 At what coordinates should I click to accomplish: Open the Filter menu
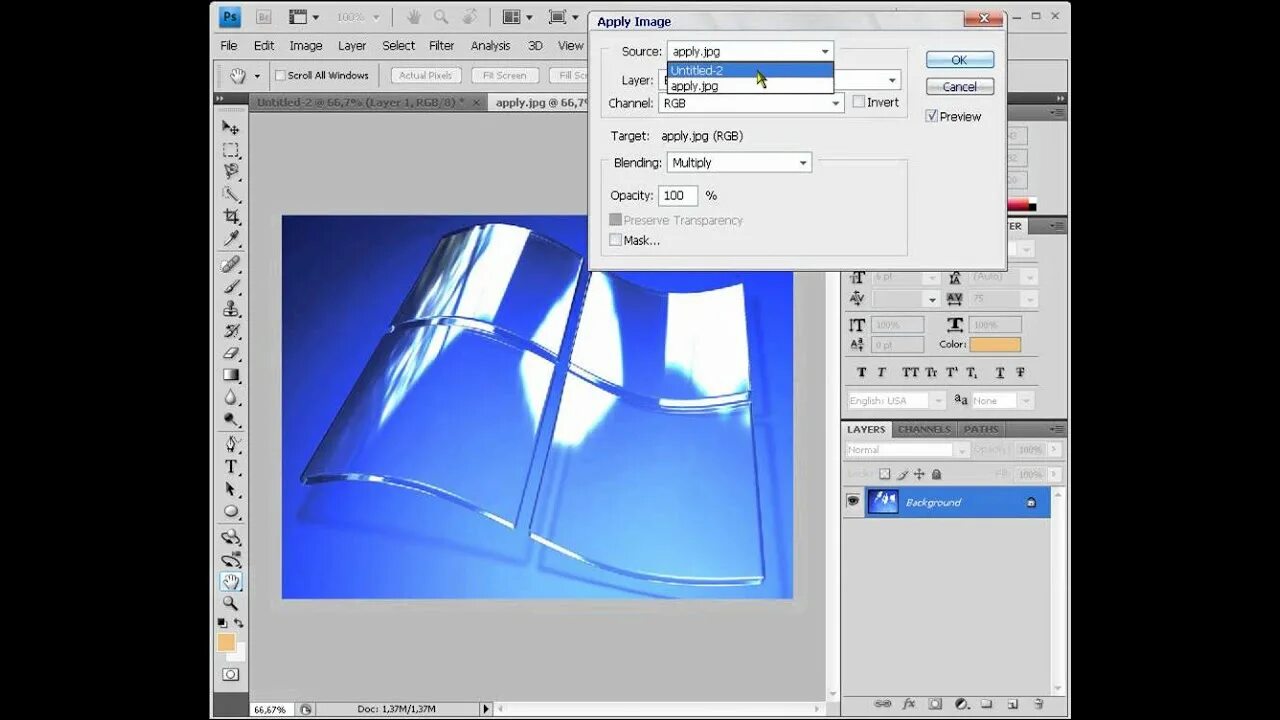click(x=442, y=46)
